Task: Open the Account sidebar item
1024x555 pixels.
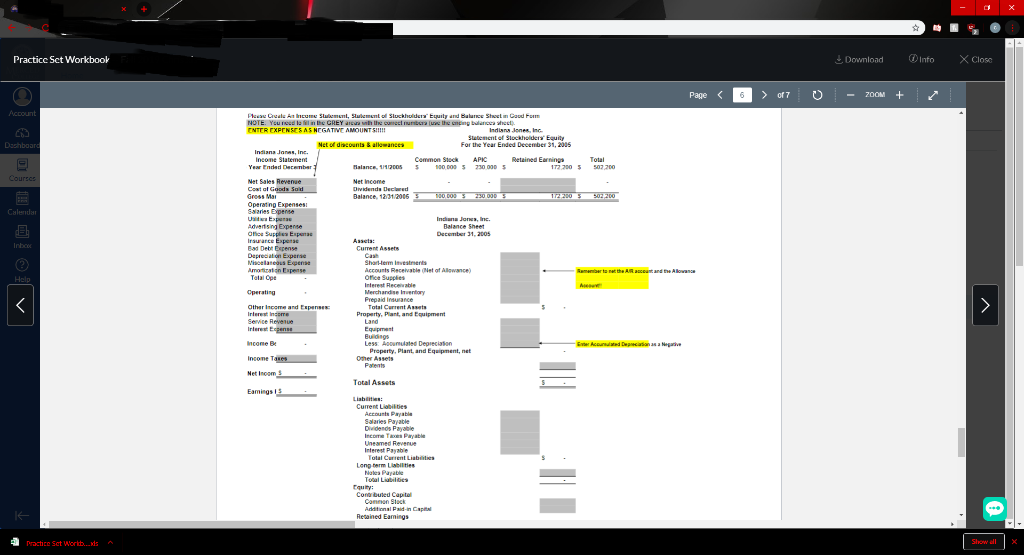Action: [22, 103]
